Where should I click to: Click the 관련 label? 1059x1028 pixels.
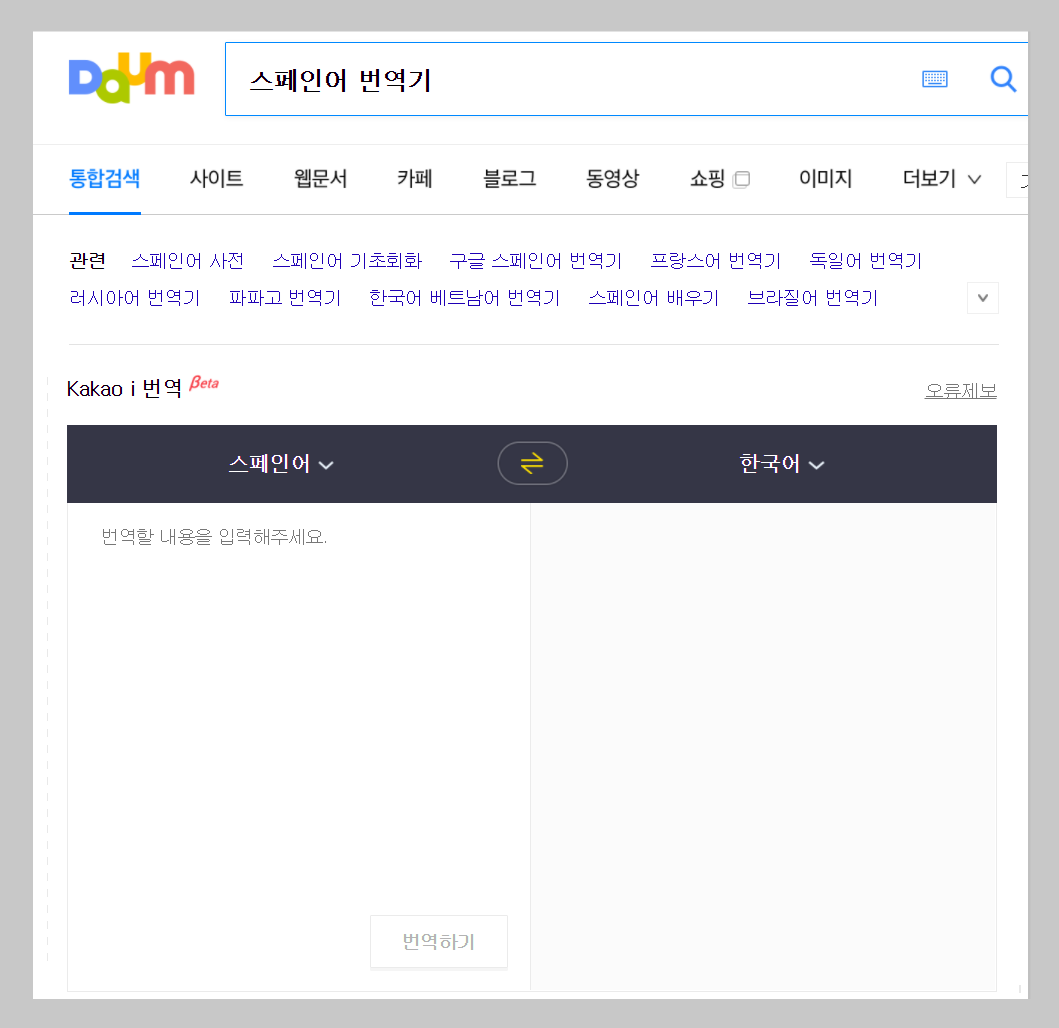[x=88, y=261]
